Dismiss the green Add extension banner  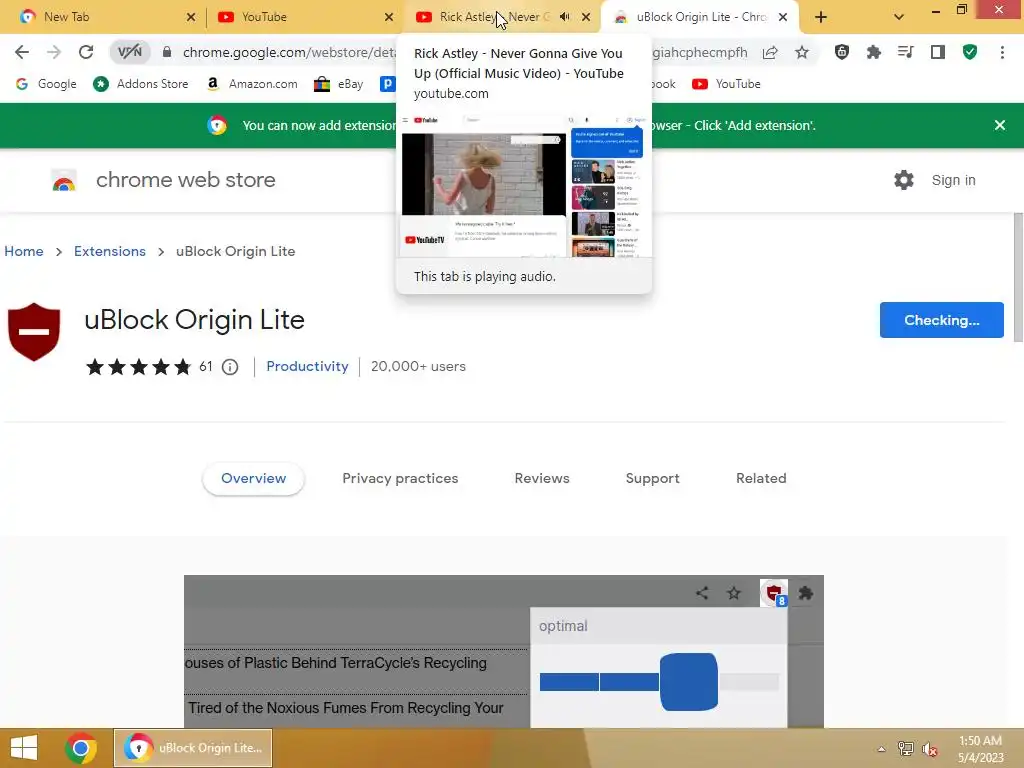1000,125
